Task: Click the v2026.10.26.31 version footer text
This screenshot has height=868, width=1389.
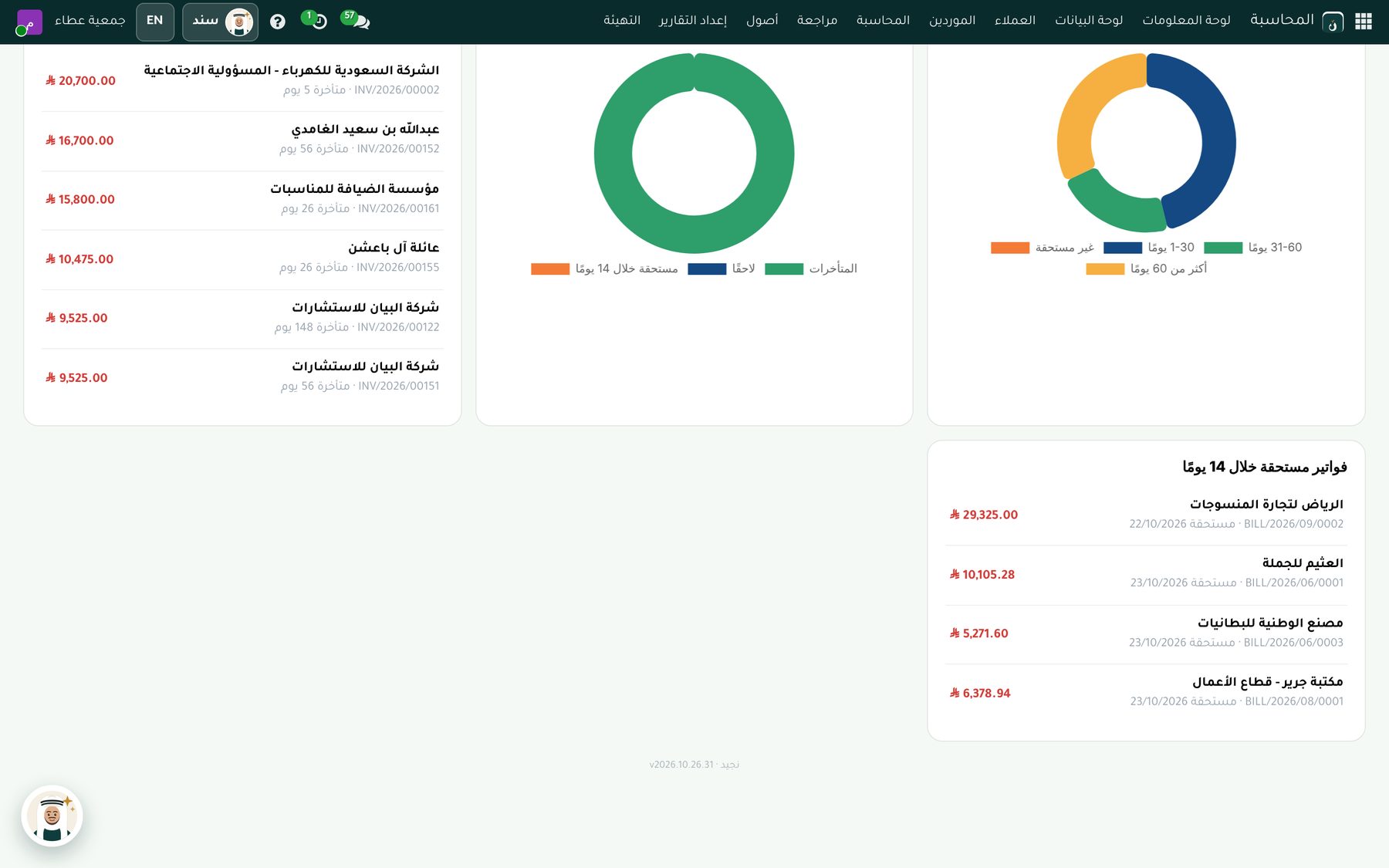Action: (681, 765)
